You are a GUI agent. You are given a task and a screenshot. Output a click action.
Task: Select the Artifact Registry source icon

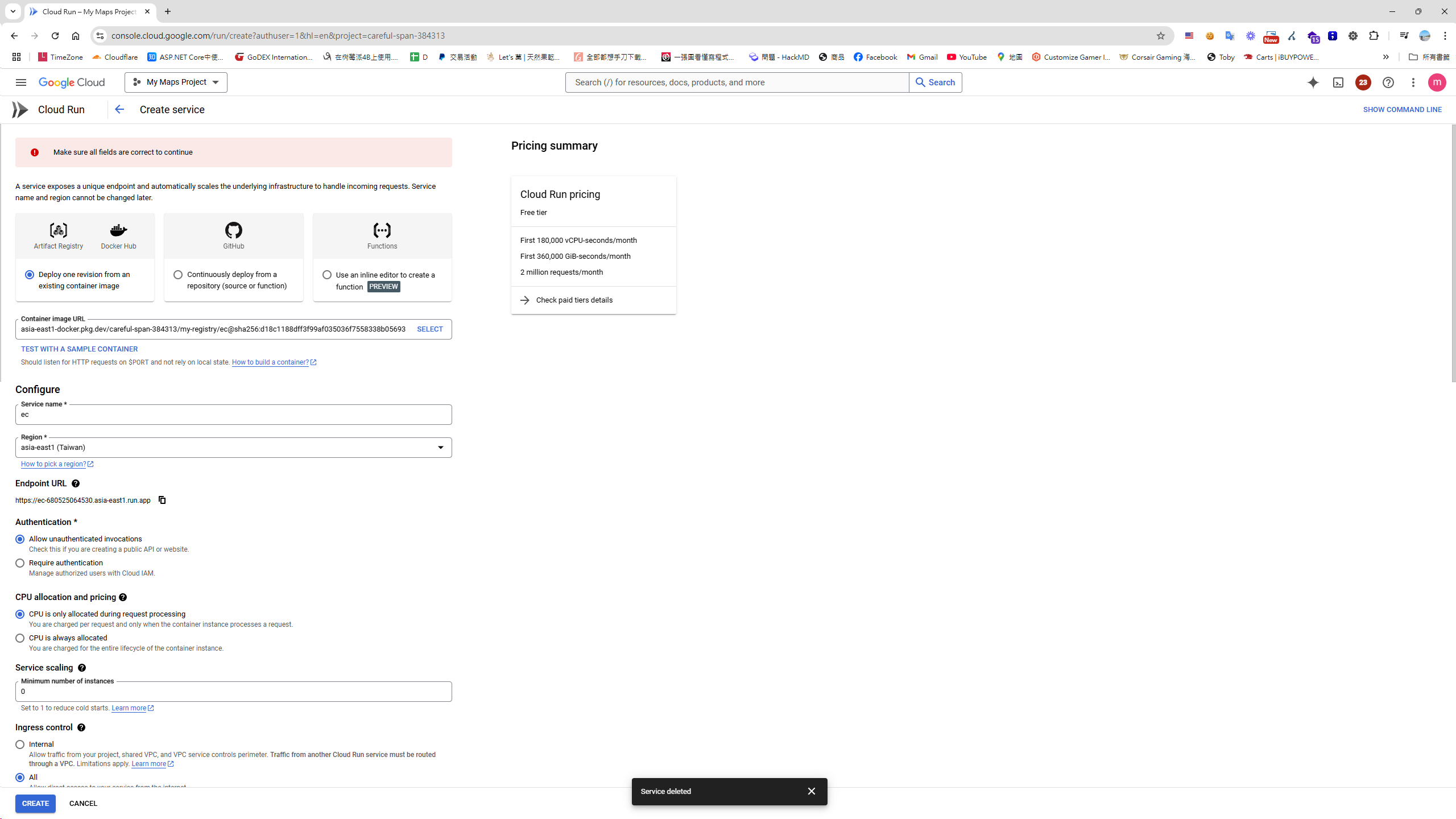pyautogui.click(x=58, y=230)
